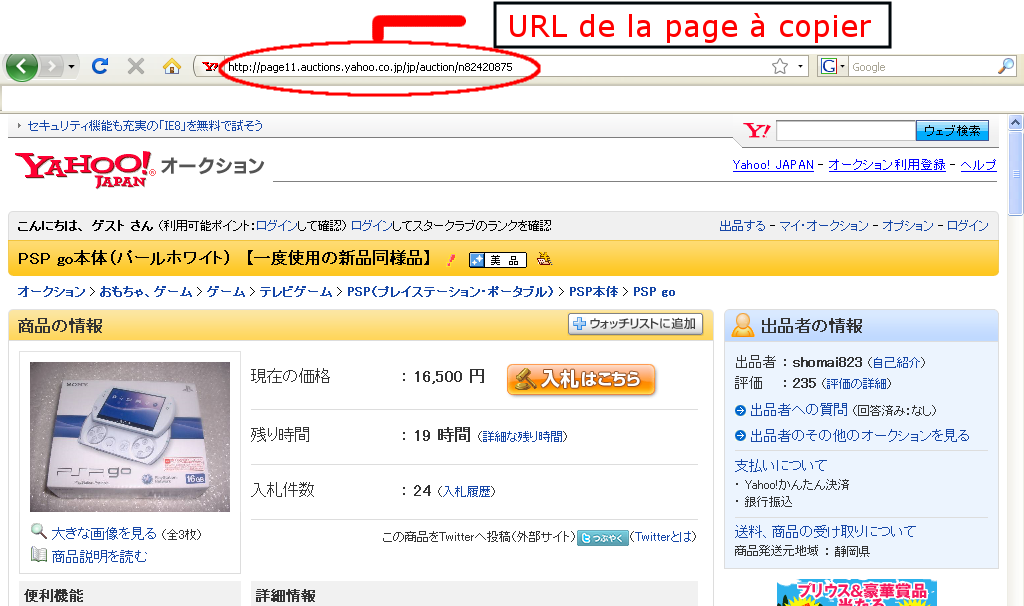Click the magnifier icon by 大きな画像を見る
This screenshot has height=606, width=1024.
(39, 532)
